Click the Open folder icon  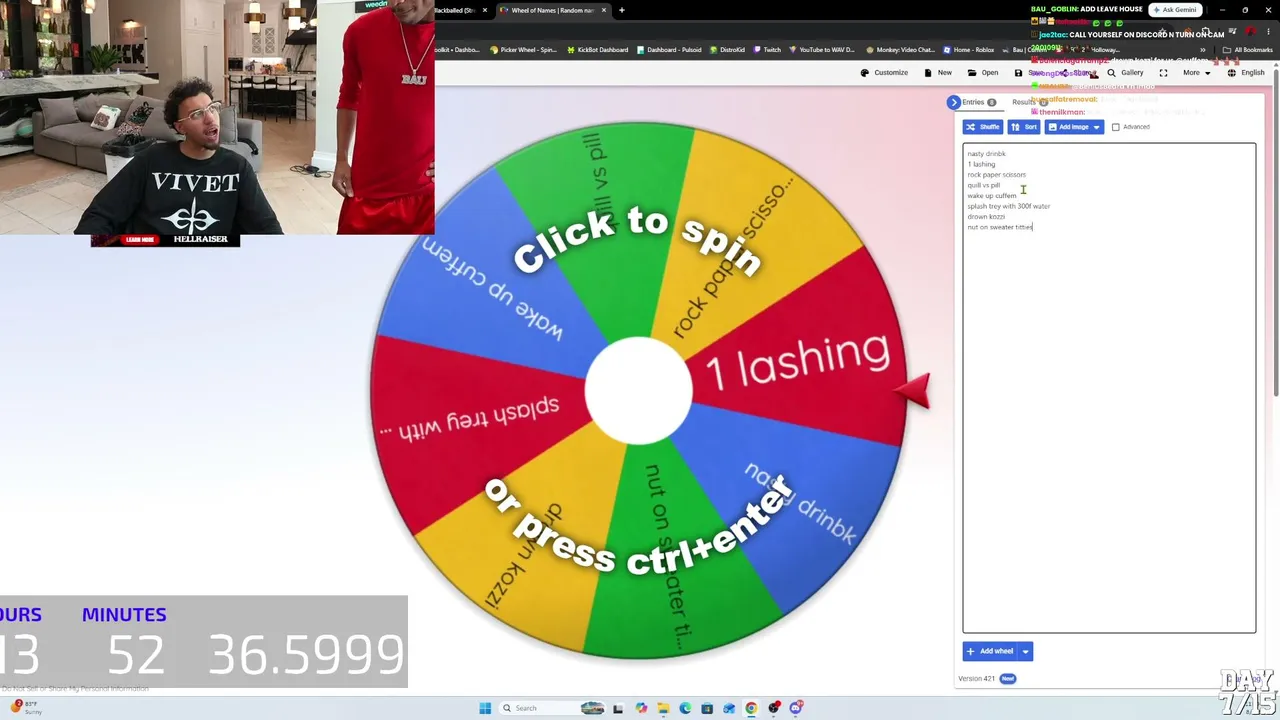972,73
